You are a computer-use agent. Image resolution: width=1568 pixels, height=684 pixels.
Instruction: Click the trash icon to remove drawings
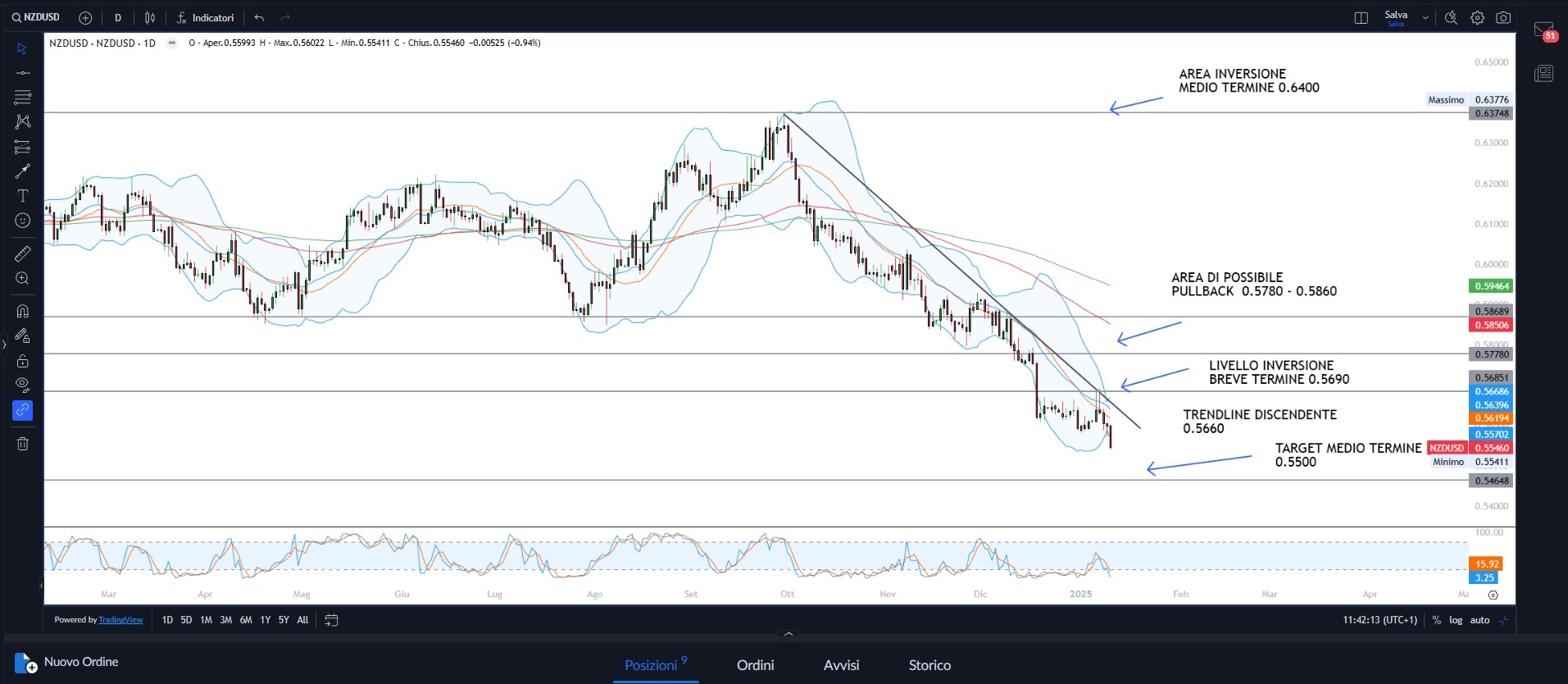point(22,444)
